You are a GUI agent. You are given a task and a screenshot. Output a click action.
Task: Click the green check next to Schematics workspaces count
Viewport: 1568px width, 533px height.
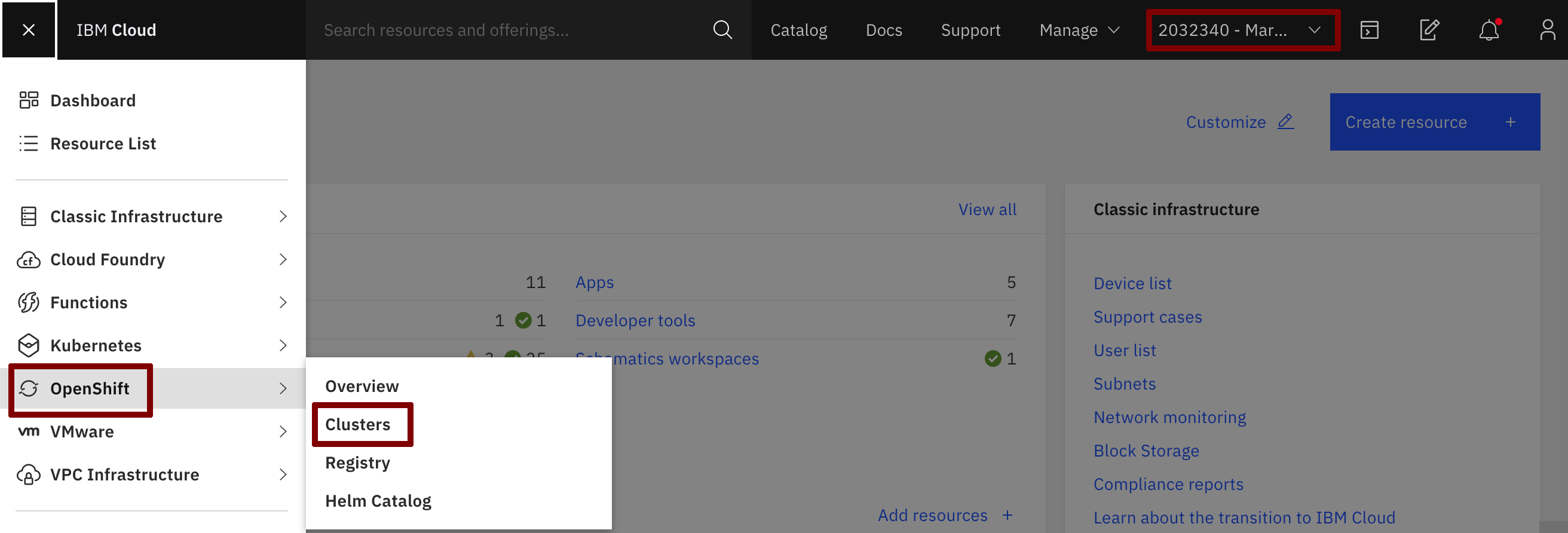tap(992, 359)
